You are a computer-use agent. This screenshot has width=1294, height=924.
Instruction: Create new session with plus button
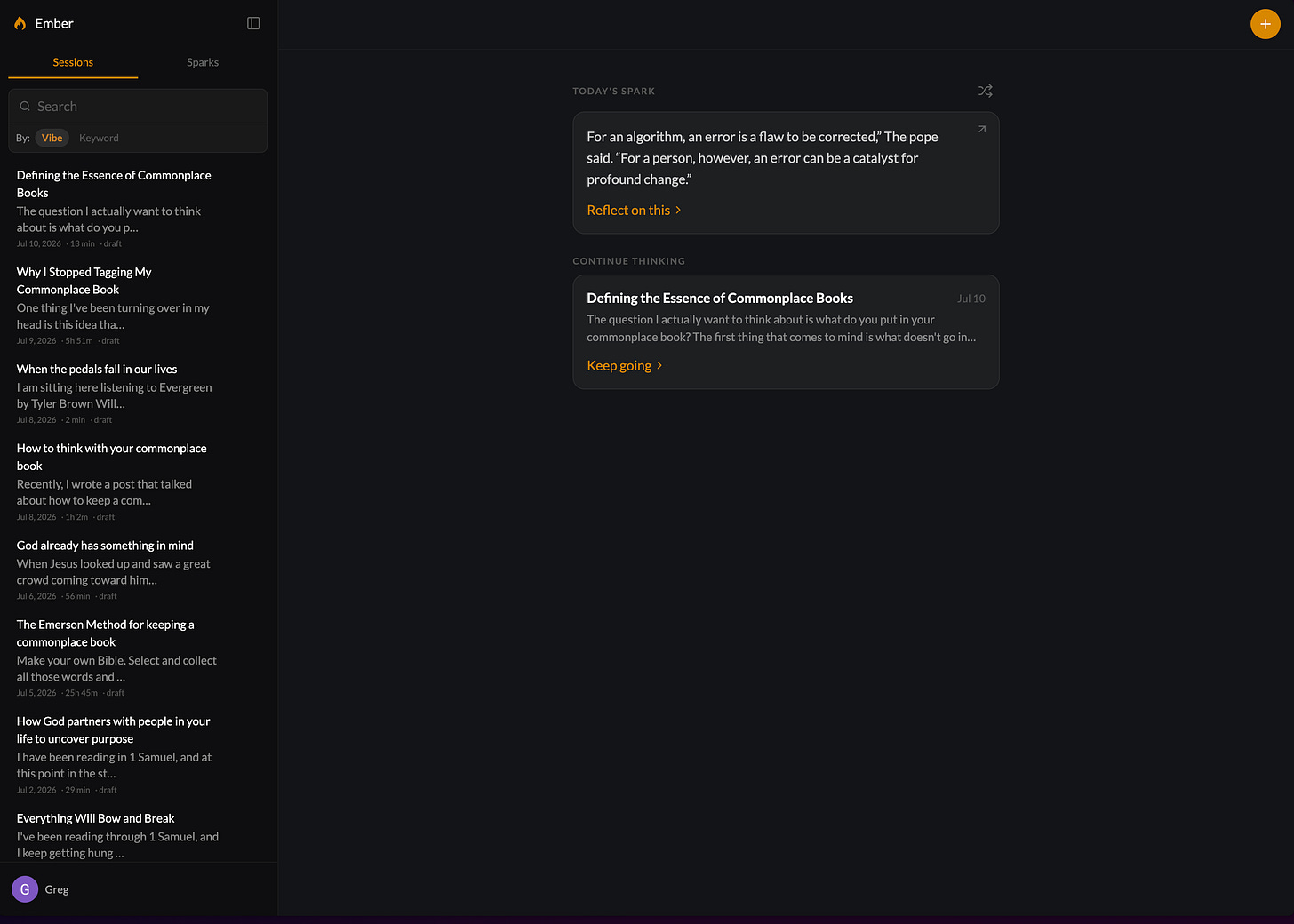point(1266,24)
